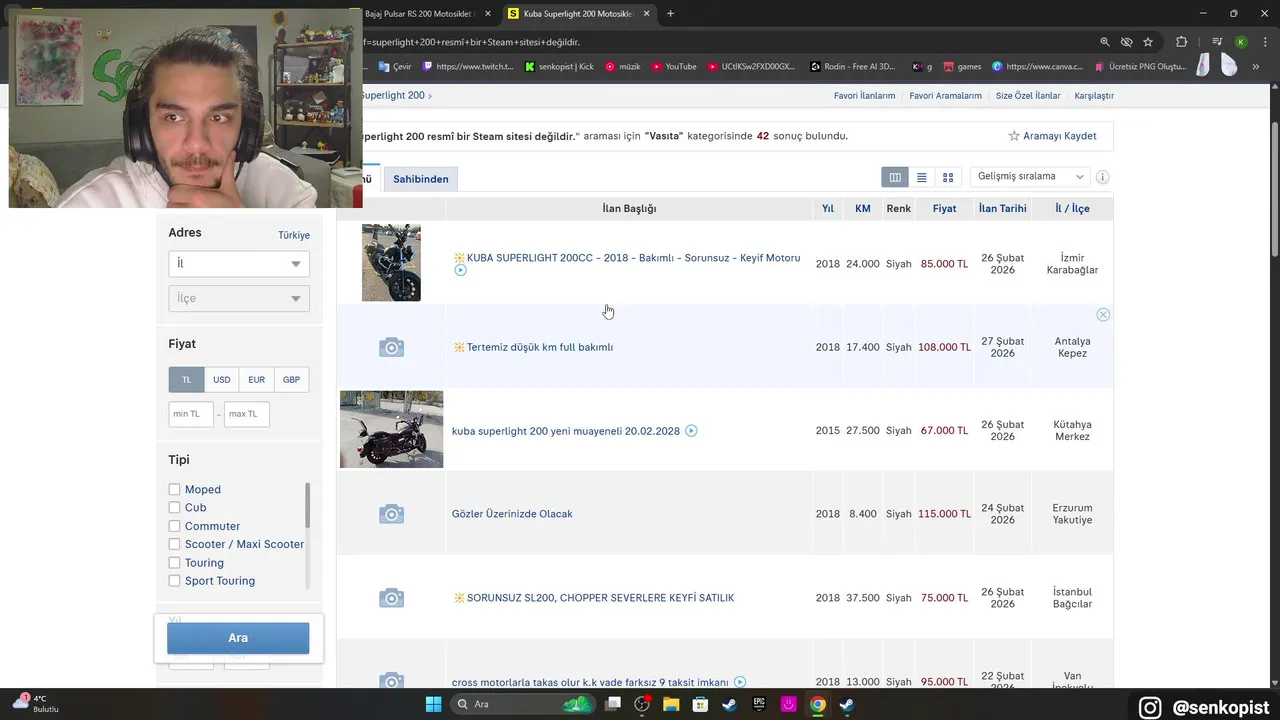Play video icon on yeni muayeneli listing

pos(691,431)
